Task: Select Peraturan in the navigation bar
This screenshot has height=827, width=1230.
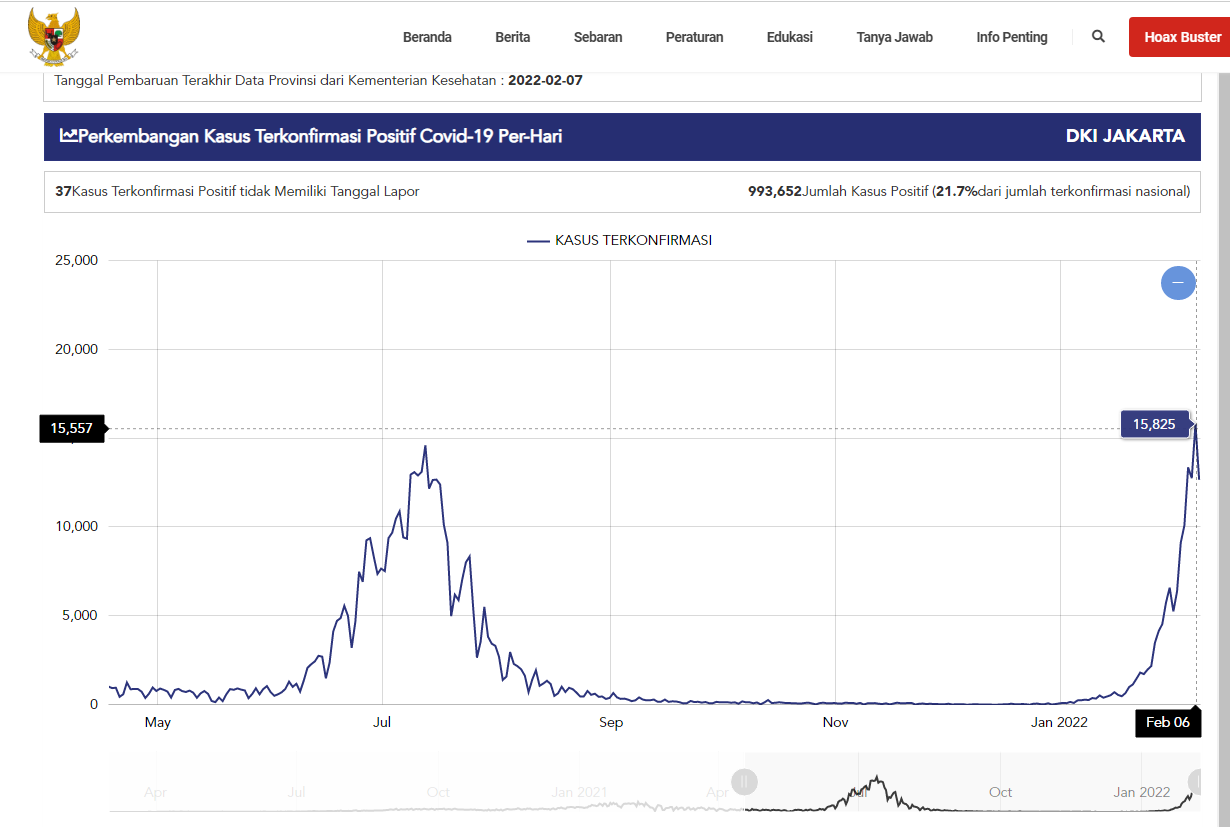Action: pos(694,37)
